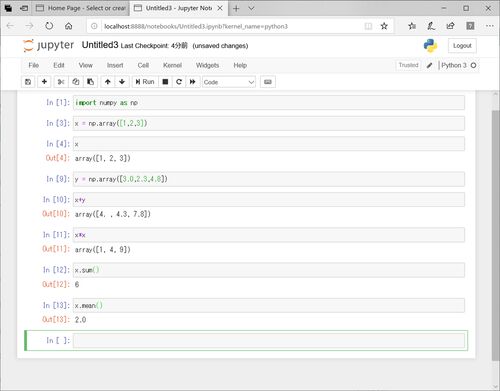The height and width of the screenshot is (391, 500).
Task: Go back in browser
Action: point(10,26)
